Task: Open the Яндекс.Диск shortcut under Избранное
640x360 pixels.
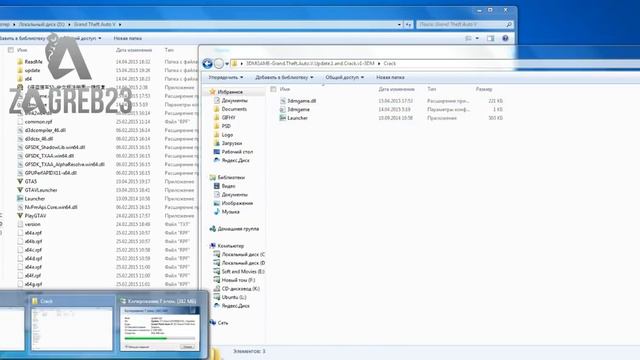Action: (x=235, y=160)
